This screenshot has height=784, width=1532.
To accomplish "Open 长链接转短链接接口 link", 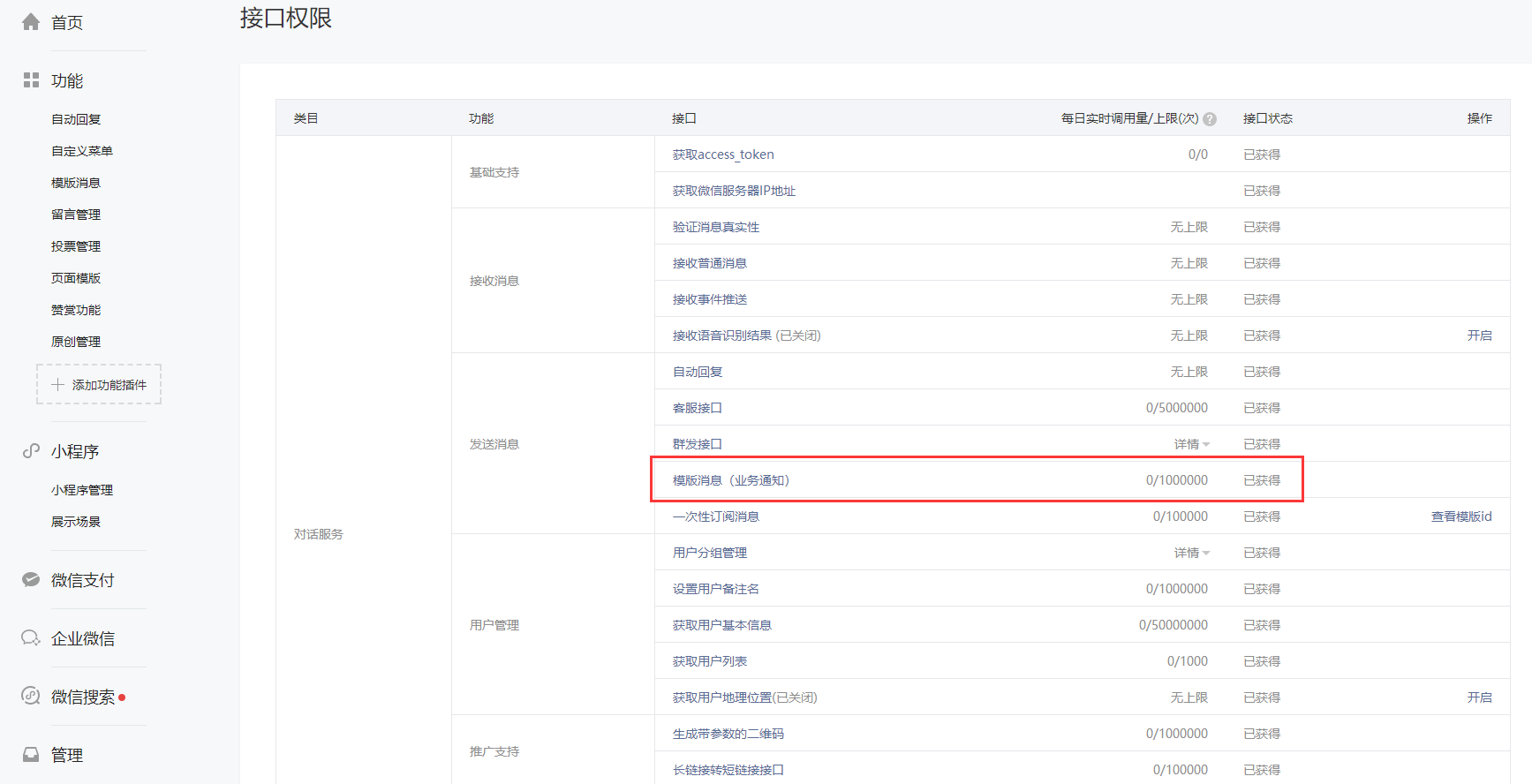I will pyautogui.click(x=728, y=770).
